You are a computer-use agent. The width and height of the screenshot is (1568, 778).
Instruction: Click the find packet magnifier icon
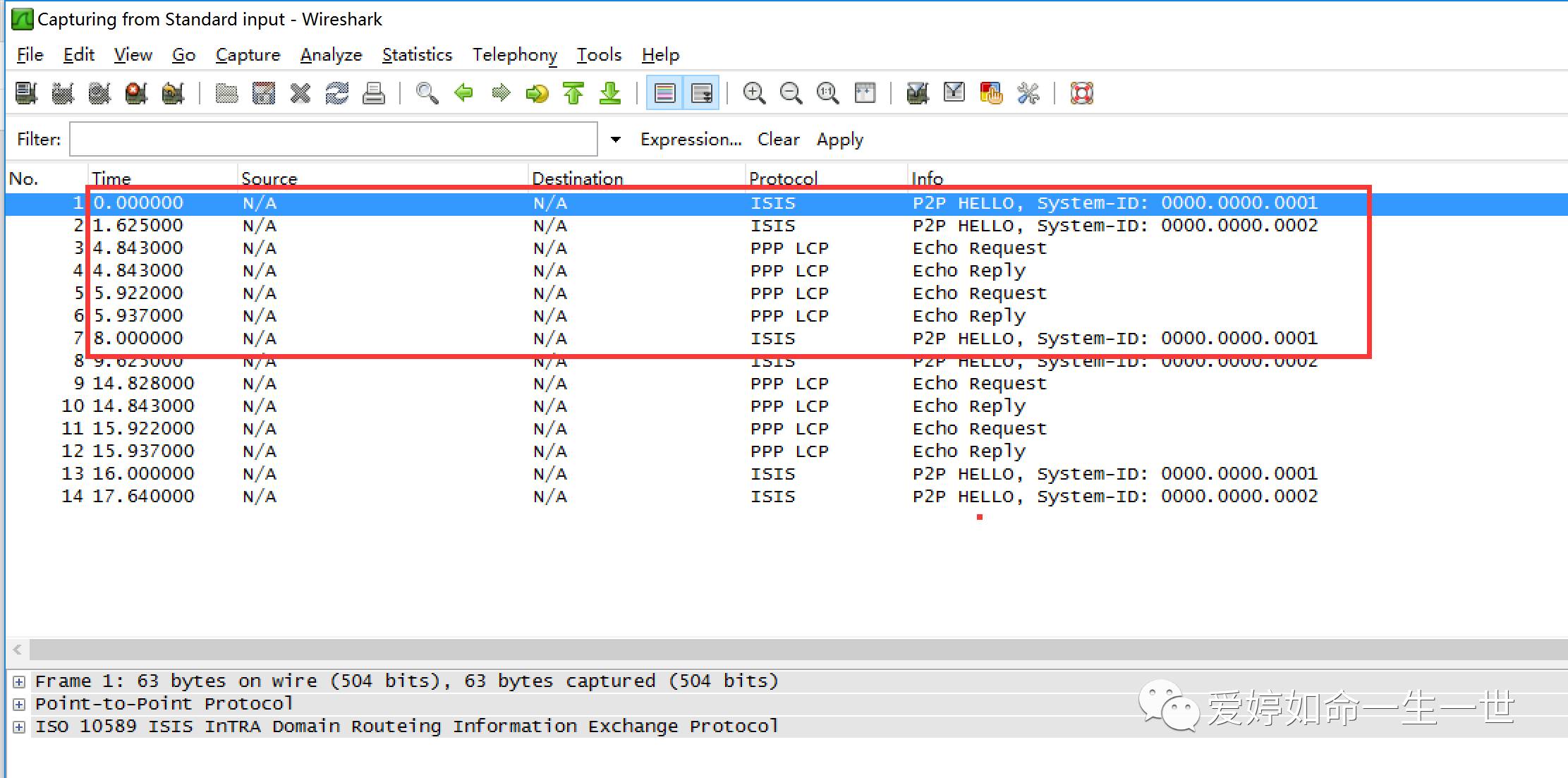click(427, 93)
